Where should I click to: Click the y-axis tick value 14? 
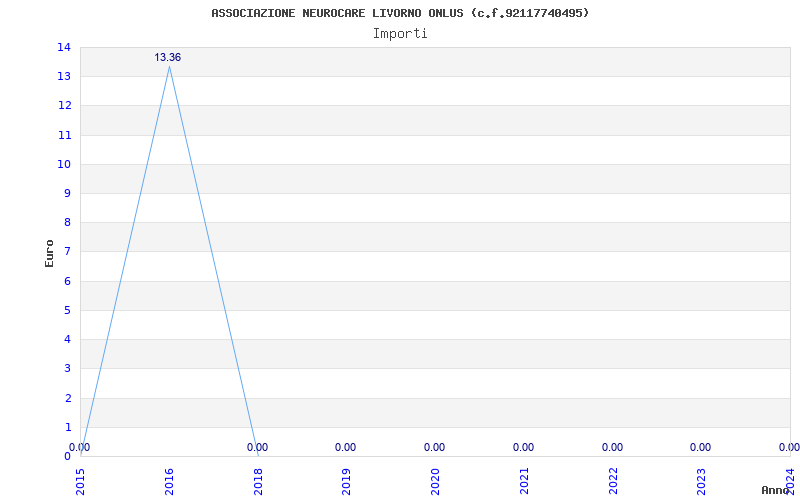(64, 47)
